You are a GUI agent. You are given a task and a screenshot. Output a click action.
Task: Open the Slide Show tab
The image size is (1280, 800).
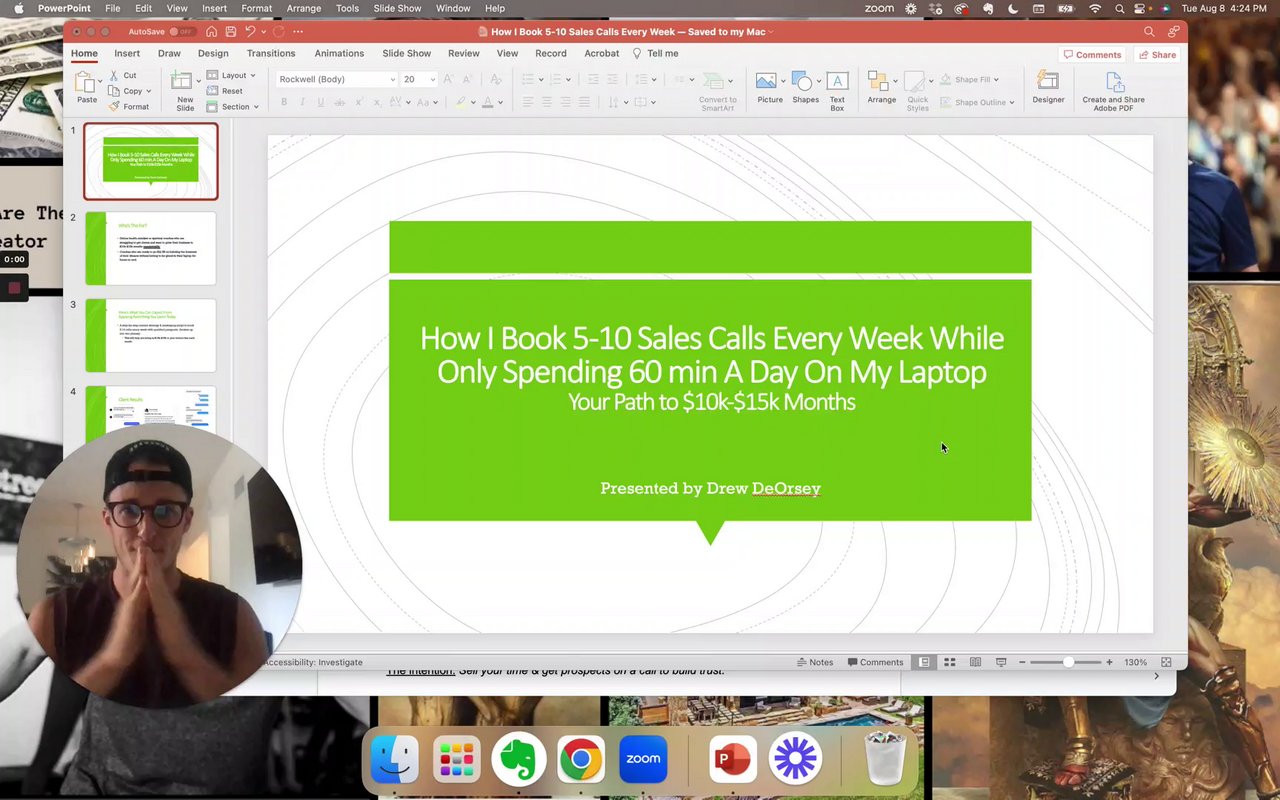(x=407, y=54)
